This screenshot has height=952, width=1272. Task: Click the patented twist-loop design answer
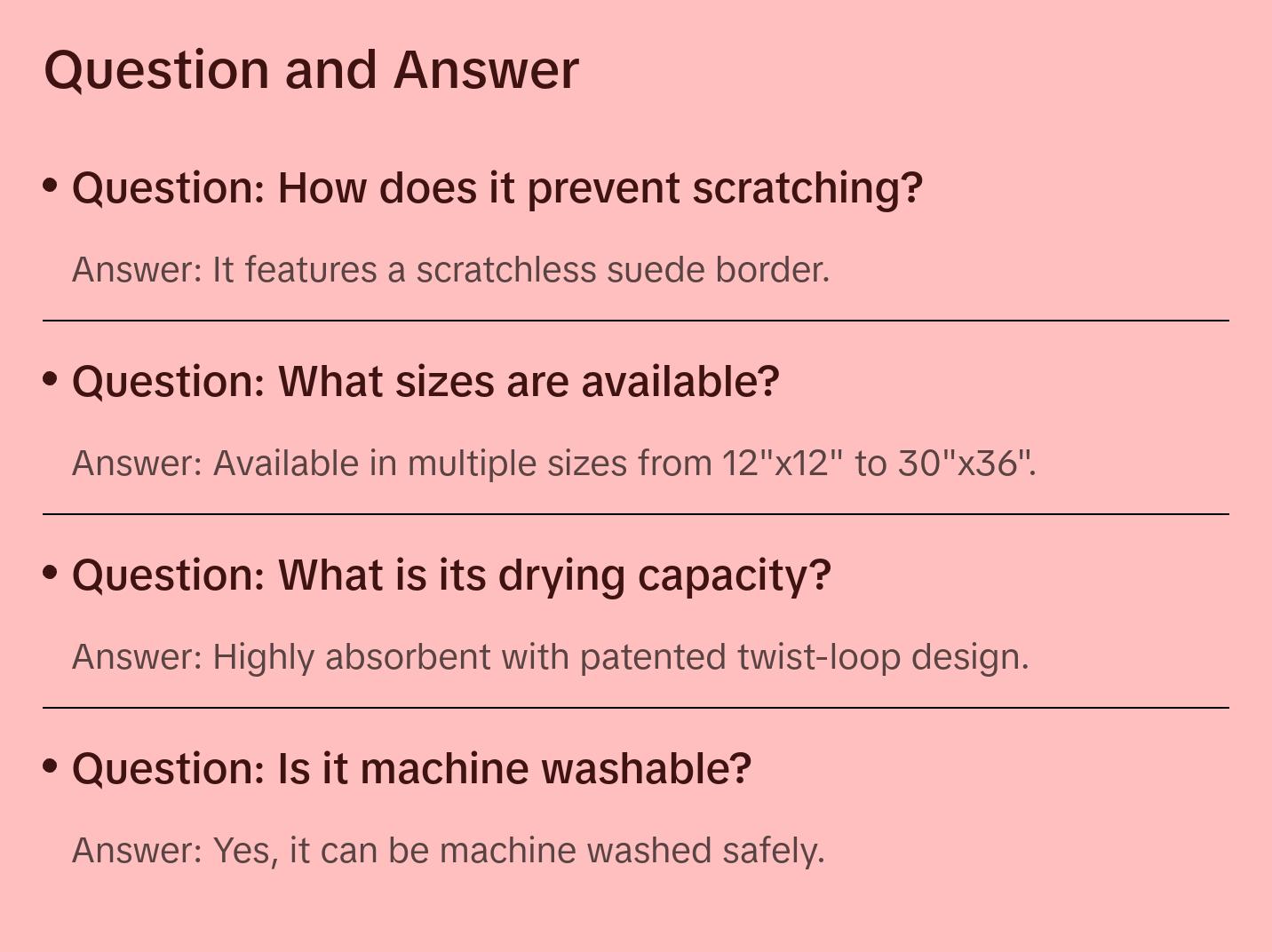click(x=550, y=657)
